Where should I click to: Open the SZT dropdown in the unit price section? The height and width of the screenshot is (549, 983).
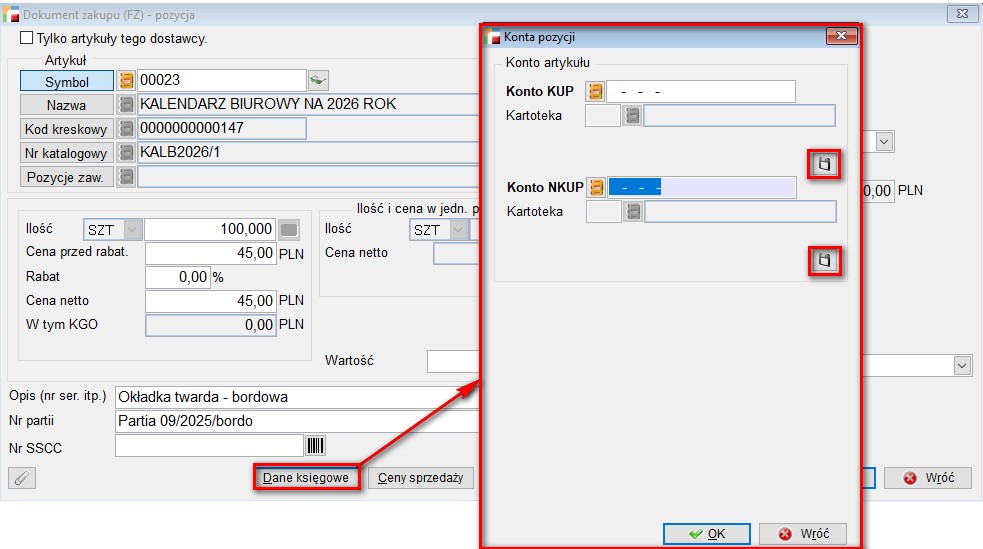456,230
